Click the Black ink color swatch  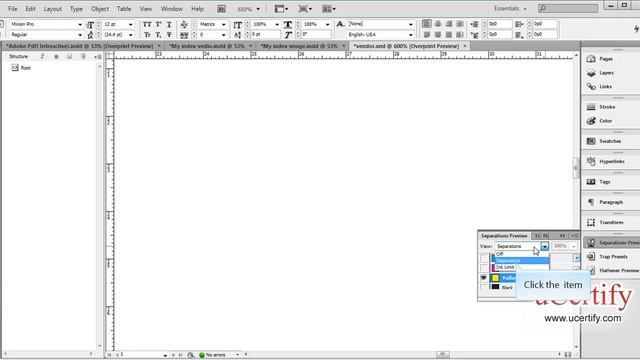click(x=495, y=287)
